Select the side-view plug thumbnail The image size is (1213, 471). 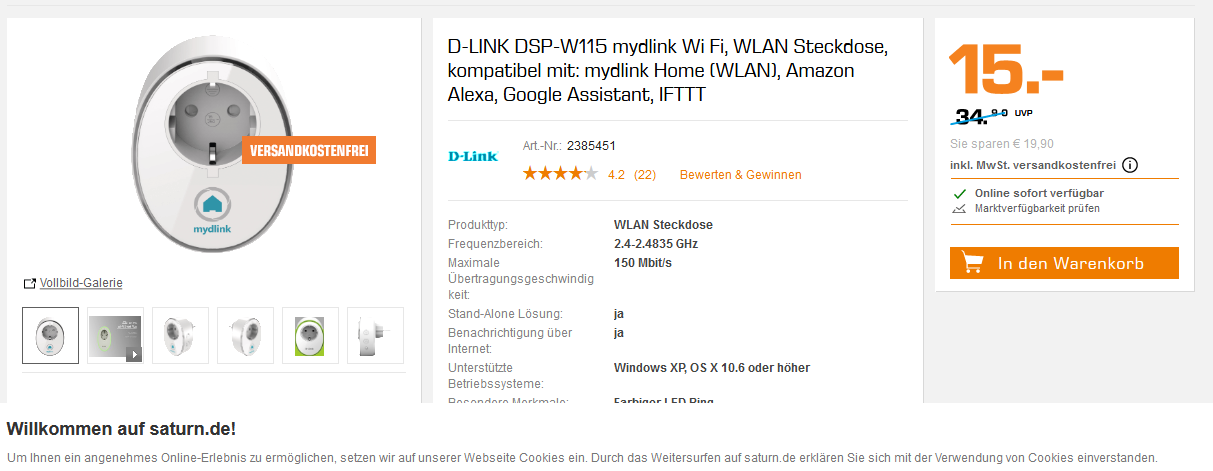point(375,335)
